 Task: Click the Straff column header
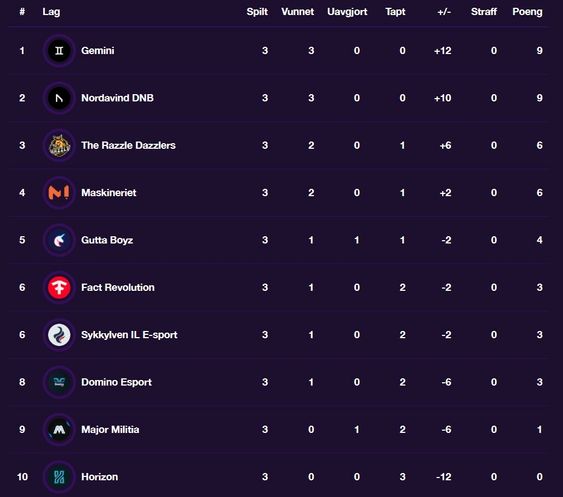coord(484,12)
